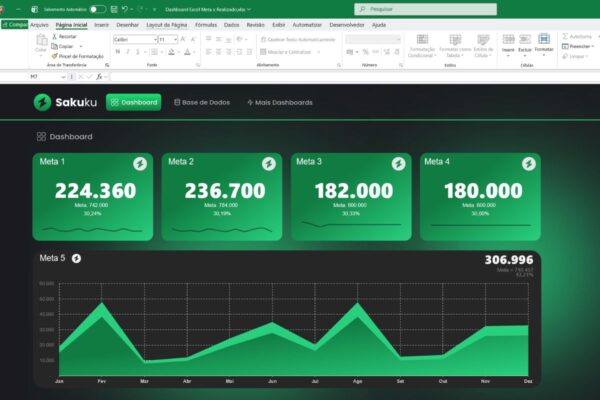This screenshot has width=600, height=400.
Task: Expand the Copiar dropdown arrow
Action: [x=81, y=46]
